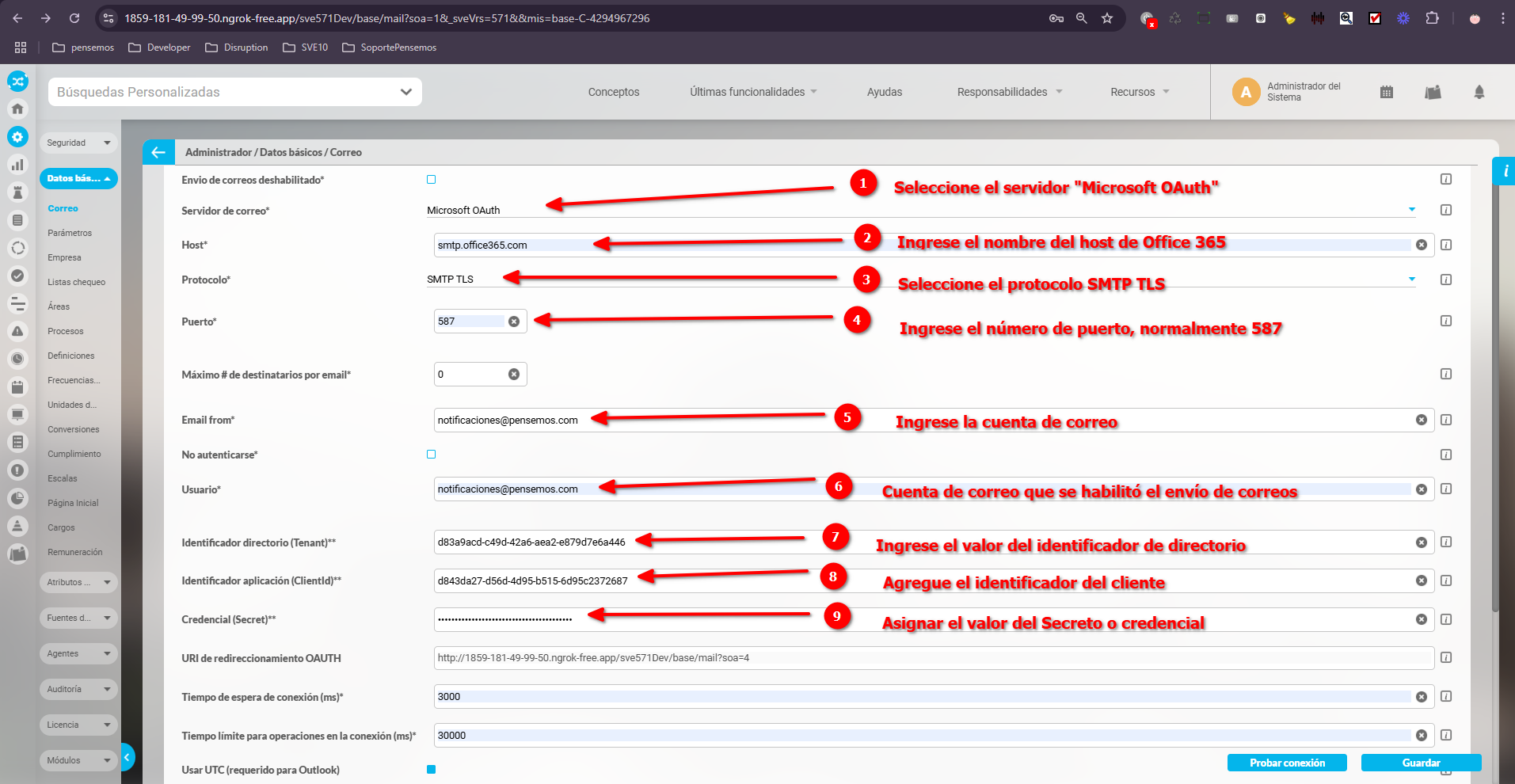Viewport: 1515px width, 784px height.
Task: Expand Búsquedas Personalizadas dropdown
Action: tap(405, 92)
